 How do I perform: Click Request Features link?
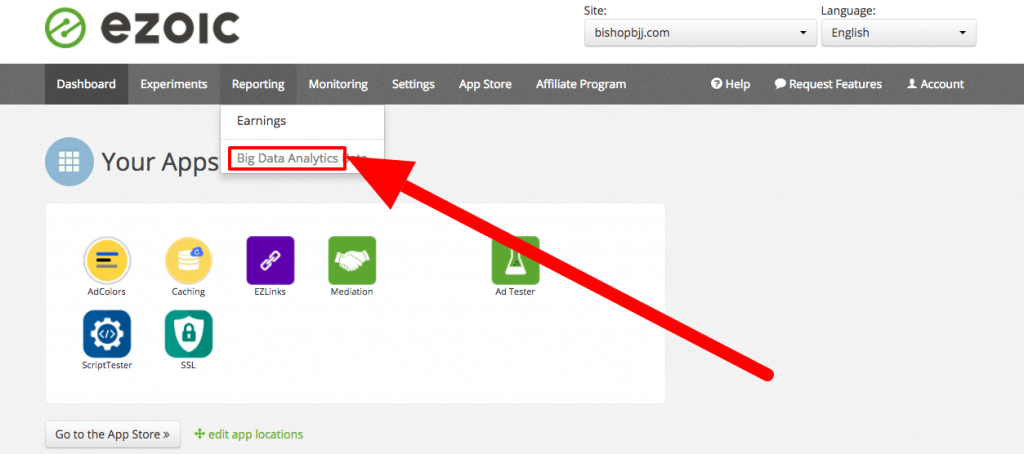pos(828,84)
